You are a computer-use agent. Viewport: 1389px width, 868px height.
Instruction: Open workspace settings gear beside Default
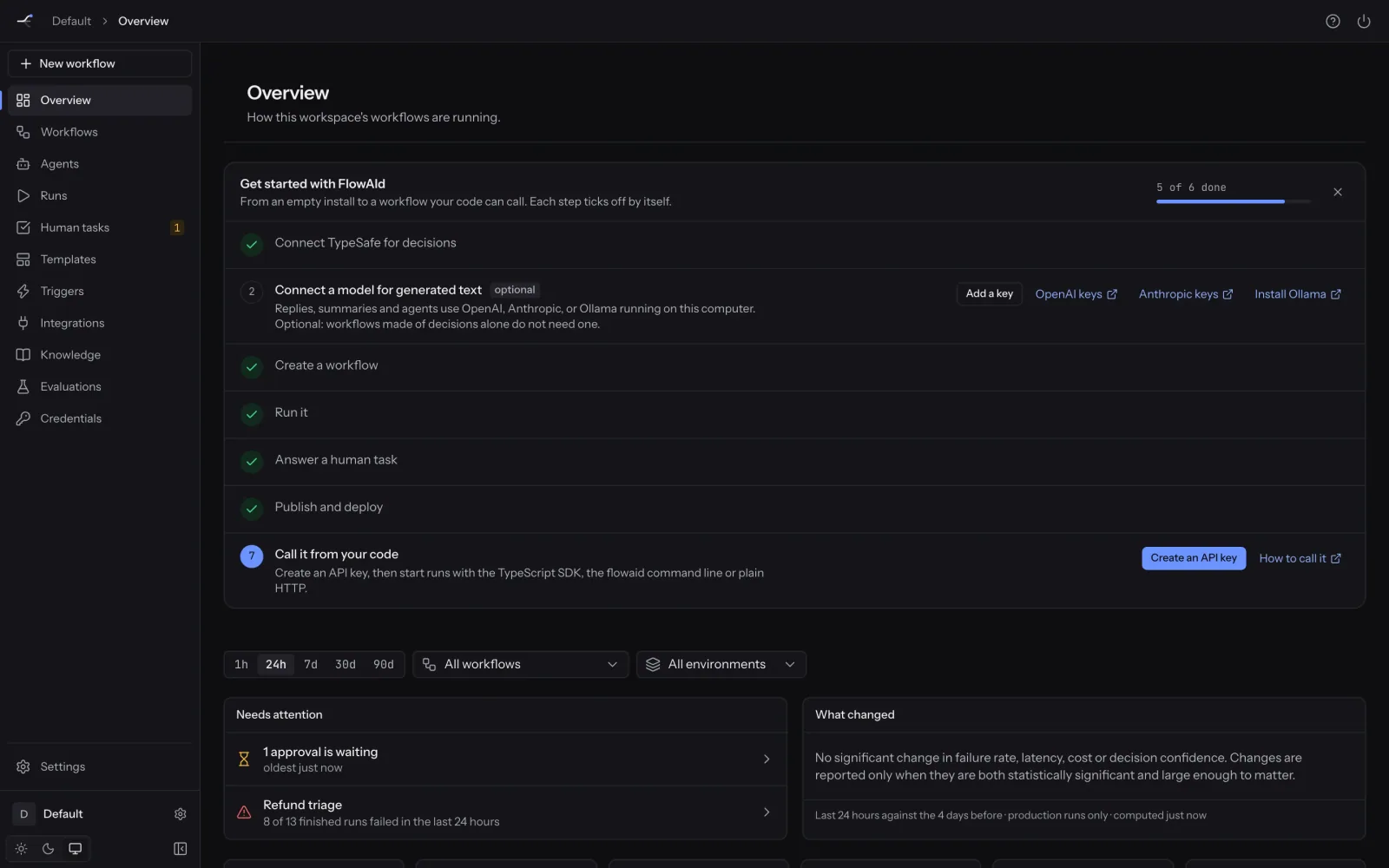[x=180, y=814]
